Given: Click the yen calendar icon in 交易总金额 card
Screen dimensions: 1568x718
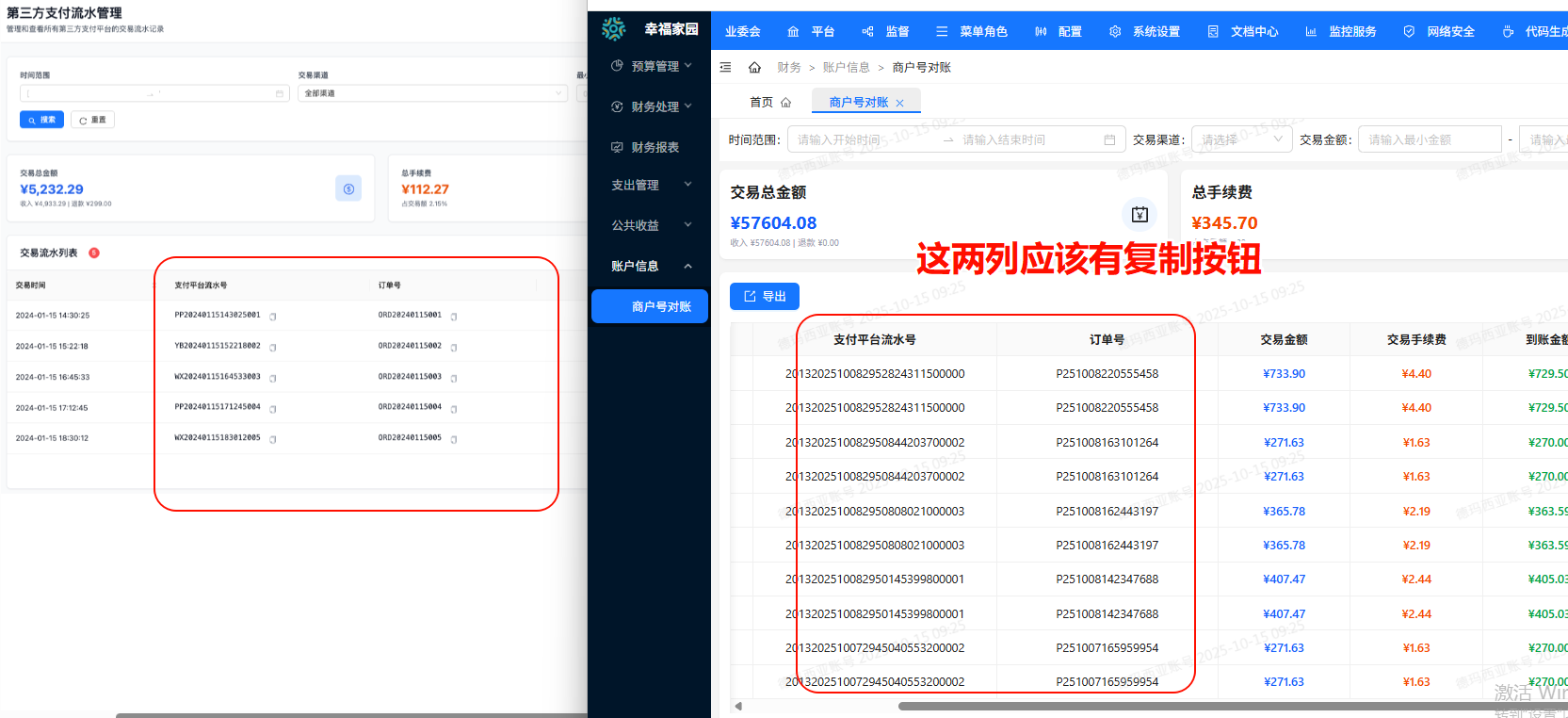Looking at the screenshot, I should coord(1140,215).
